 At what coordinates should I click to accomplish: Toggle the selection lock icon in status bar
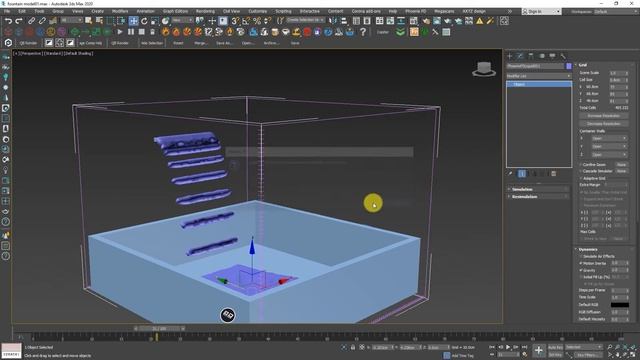(x=353, y=347)
